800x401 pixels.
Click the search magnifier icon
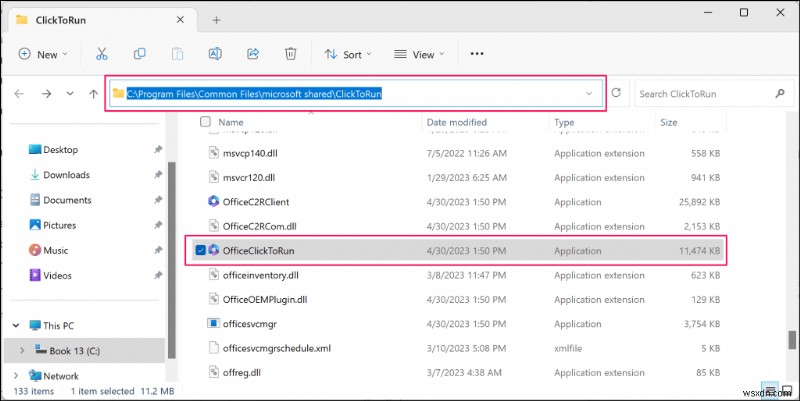[x=780, y=93]
